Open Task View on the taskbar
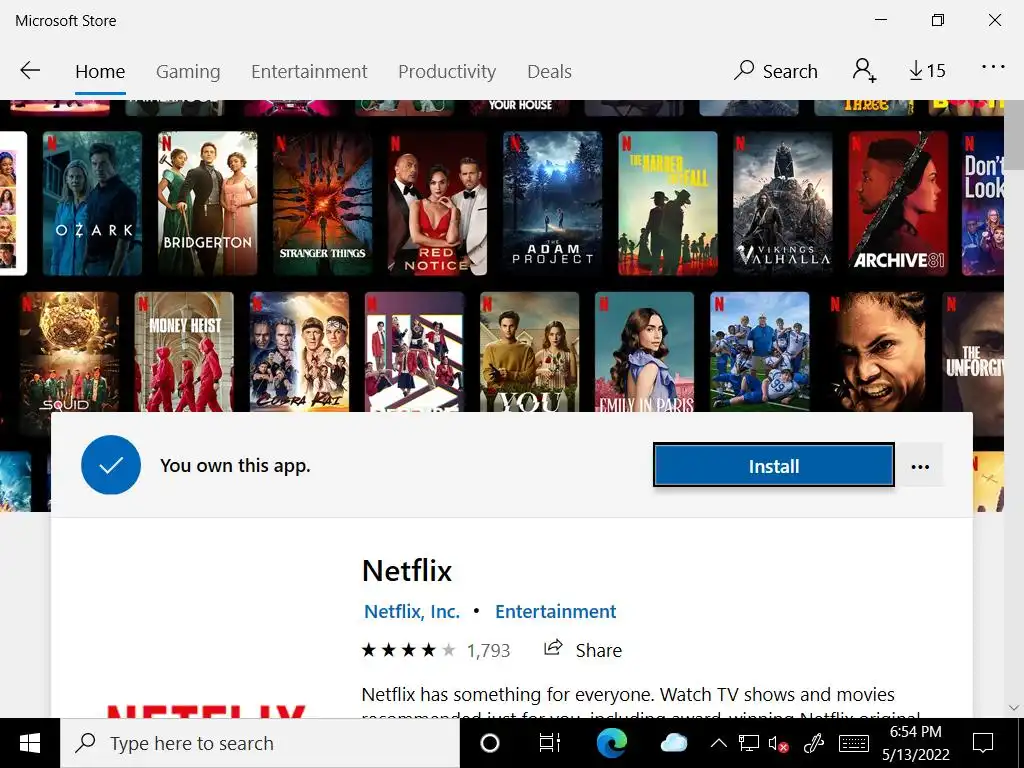 pos(549,743)
